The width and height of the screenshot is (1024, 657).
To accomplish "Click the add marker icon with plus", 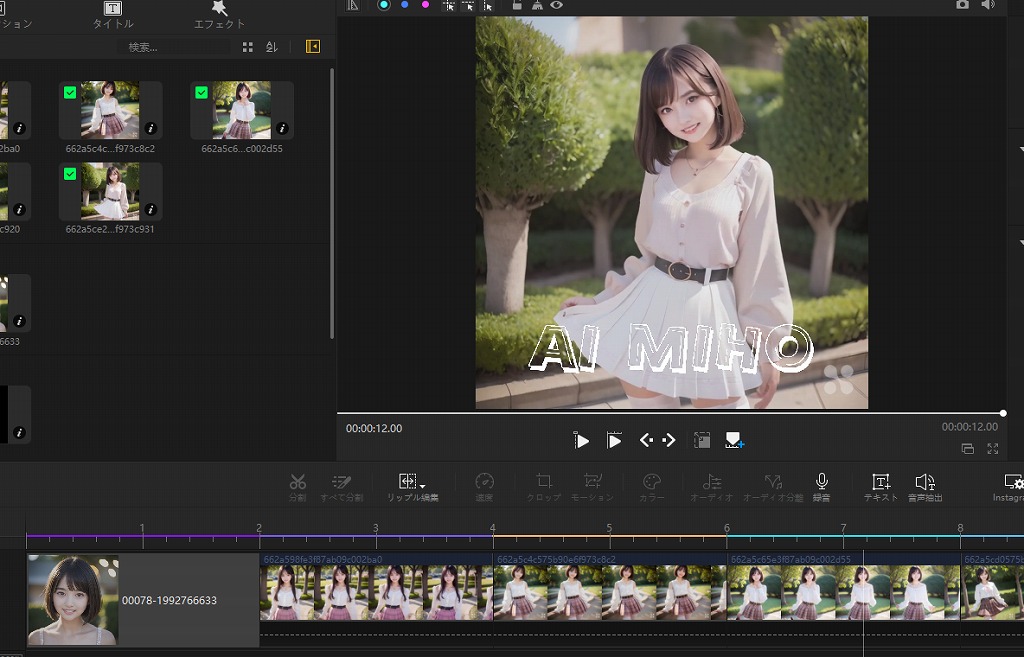I will tap(735, 440).
